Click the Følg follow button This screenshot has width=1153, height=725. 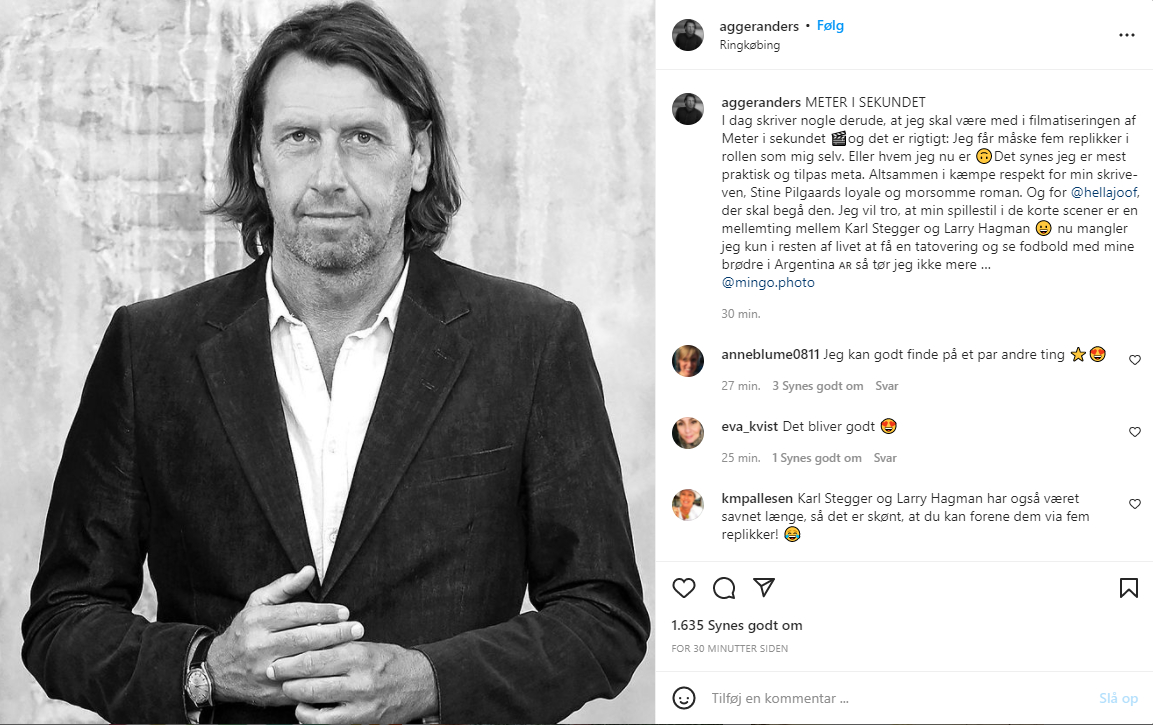(830, 26)
